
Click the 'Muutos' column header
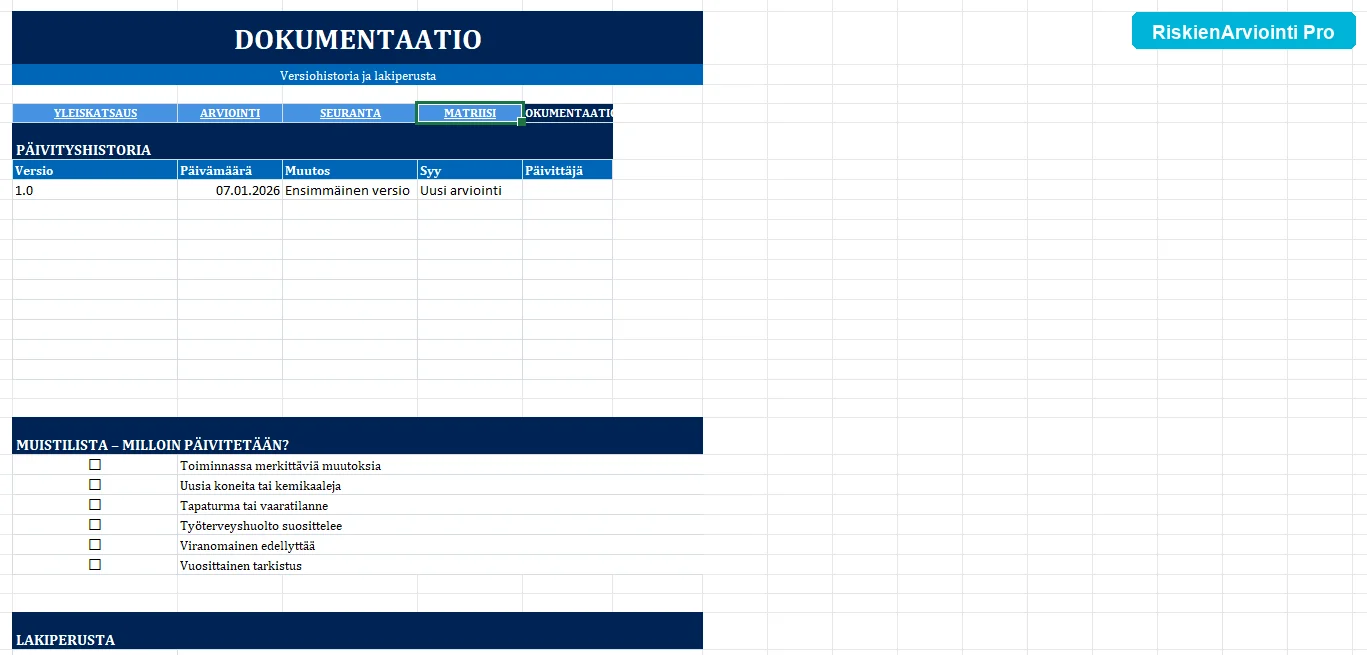[350, 170]
